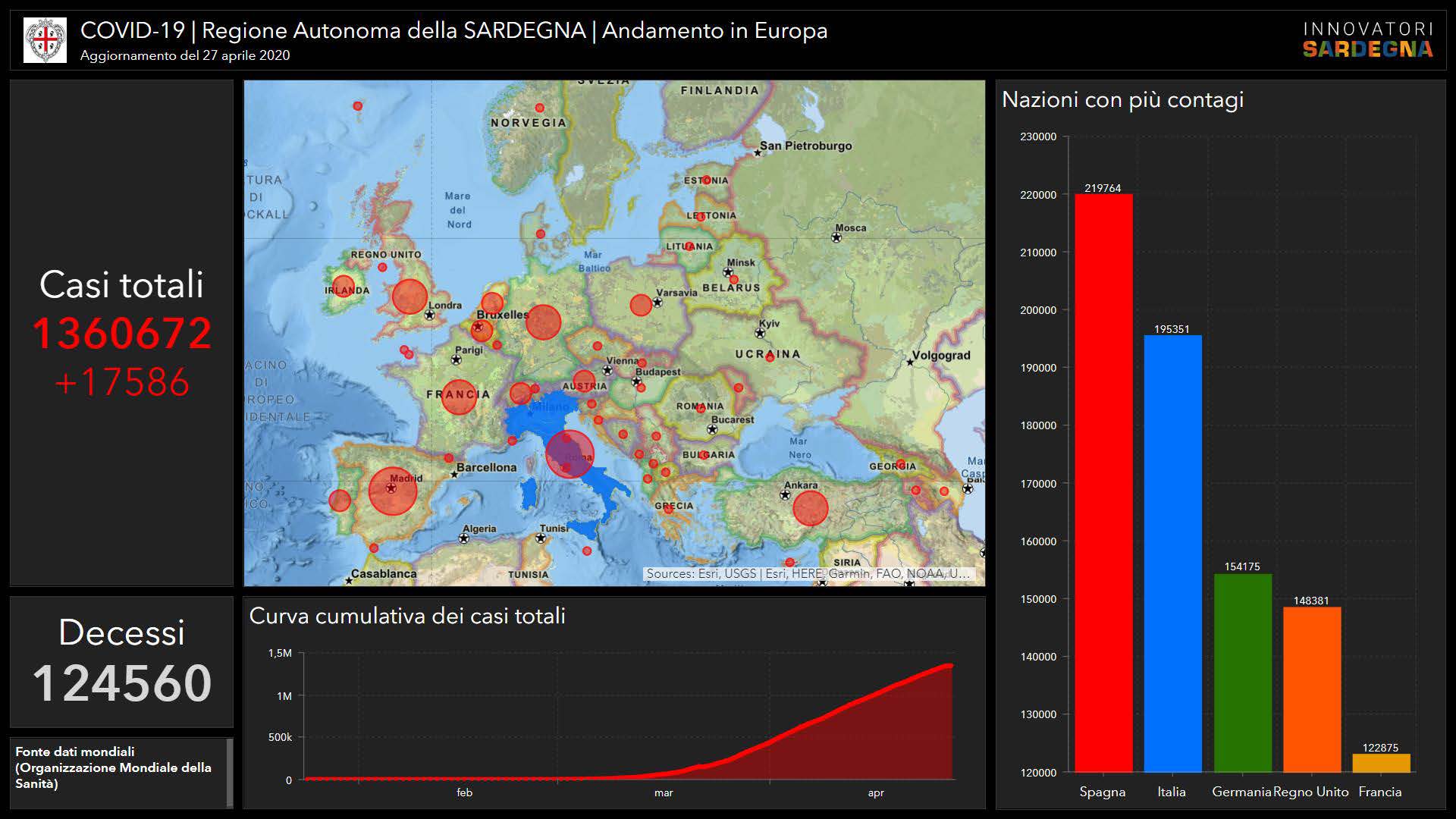
Task: Click the red circle over Ireland
Action: pyautogui.click(x=344, y=287)
